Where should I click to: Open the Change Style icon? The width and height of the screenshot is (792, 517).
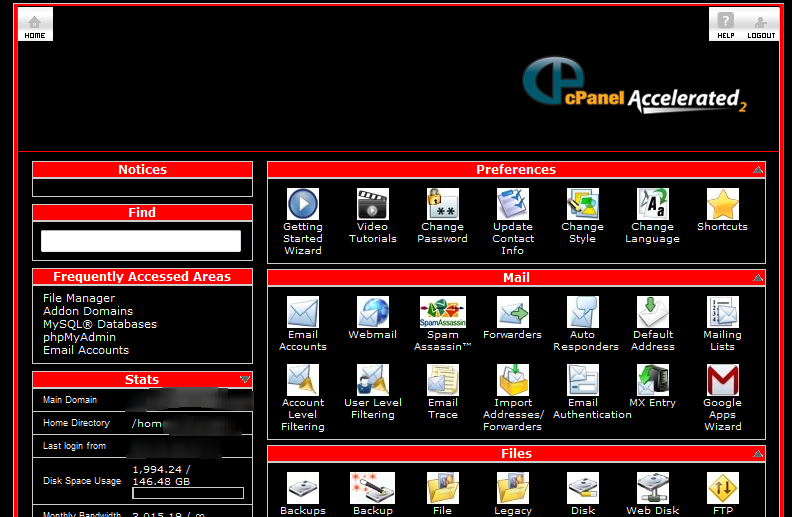(x=582, y=204)
